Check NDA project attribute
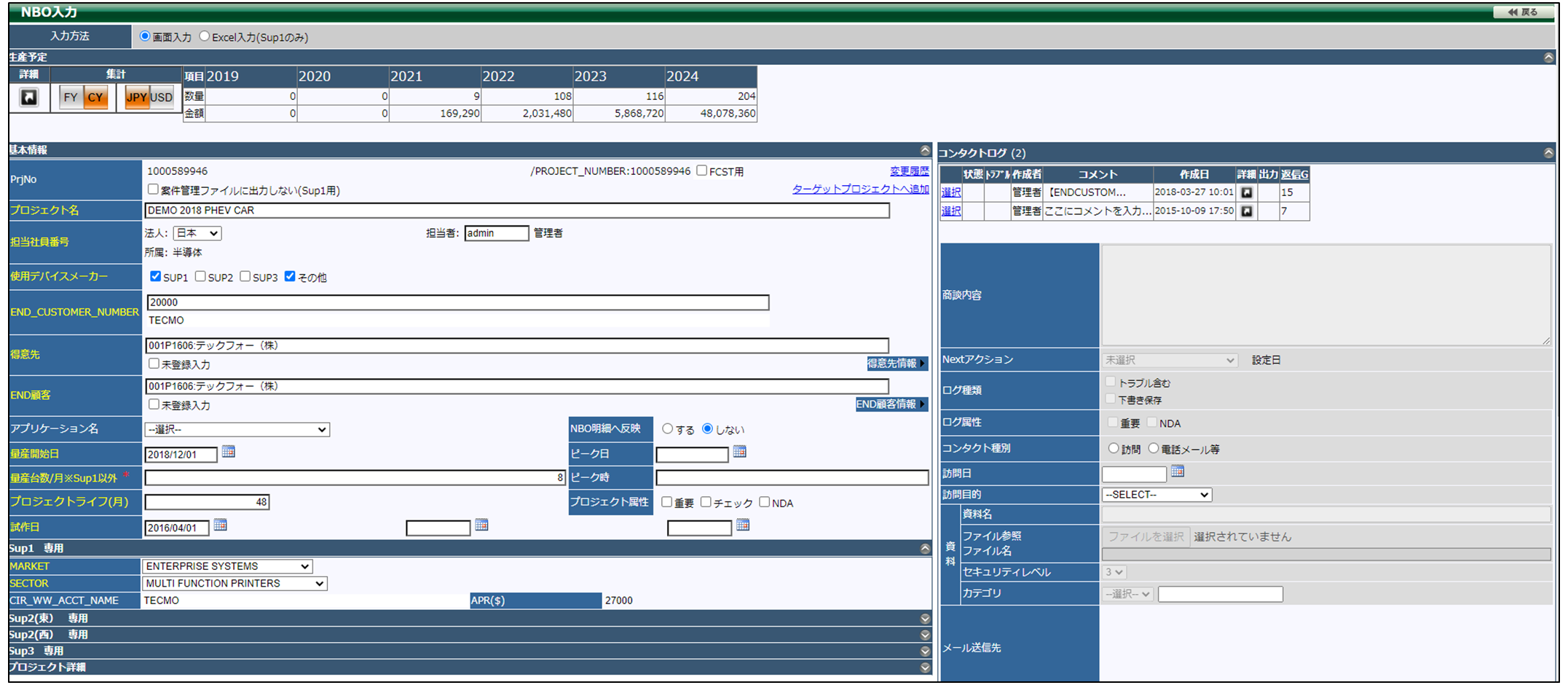The width and height of the screenshot is (1568, 685). (765, 501)
